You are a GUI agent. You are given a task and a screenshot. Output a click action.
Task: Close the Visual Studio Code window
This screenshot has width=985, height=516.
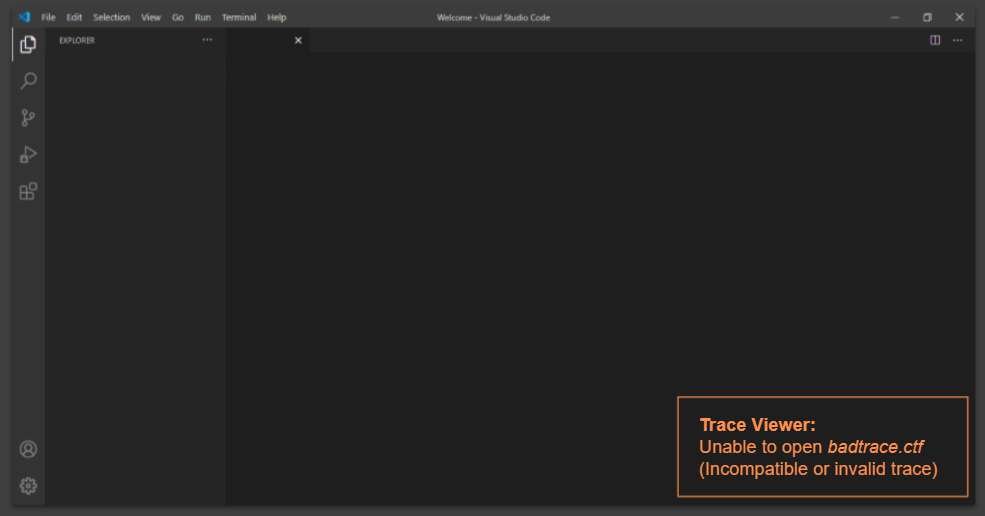(959, 18)
